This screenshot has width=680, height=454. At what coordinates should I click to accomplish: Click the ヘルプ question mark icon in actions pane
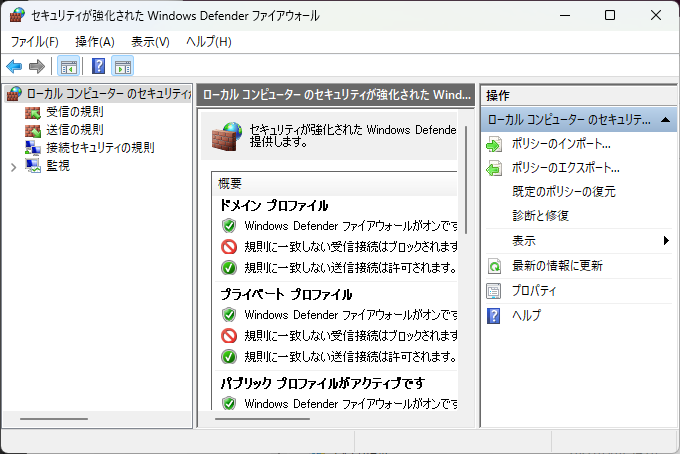coord(494,316)
